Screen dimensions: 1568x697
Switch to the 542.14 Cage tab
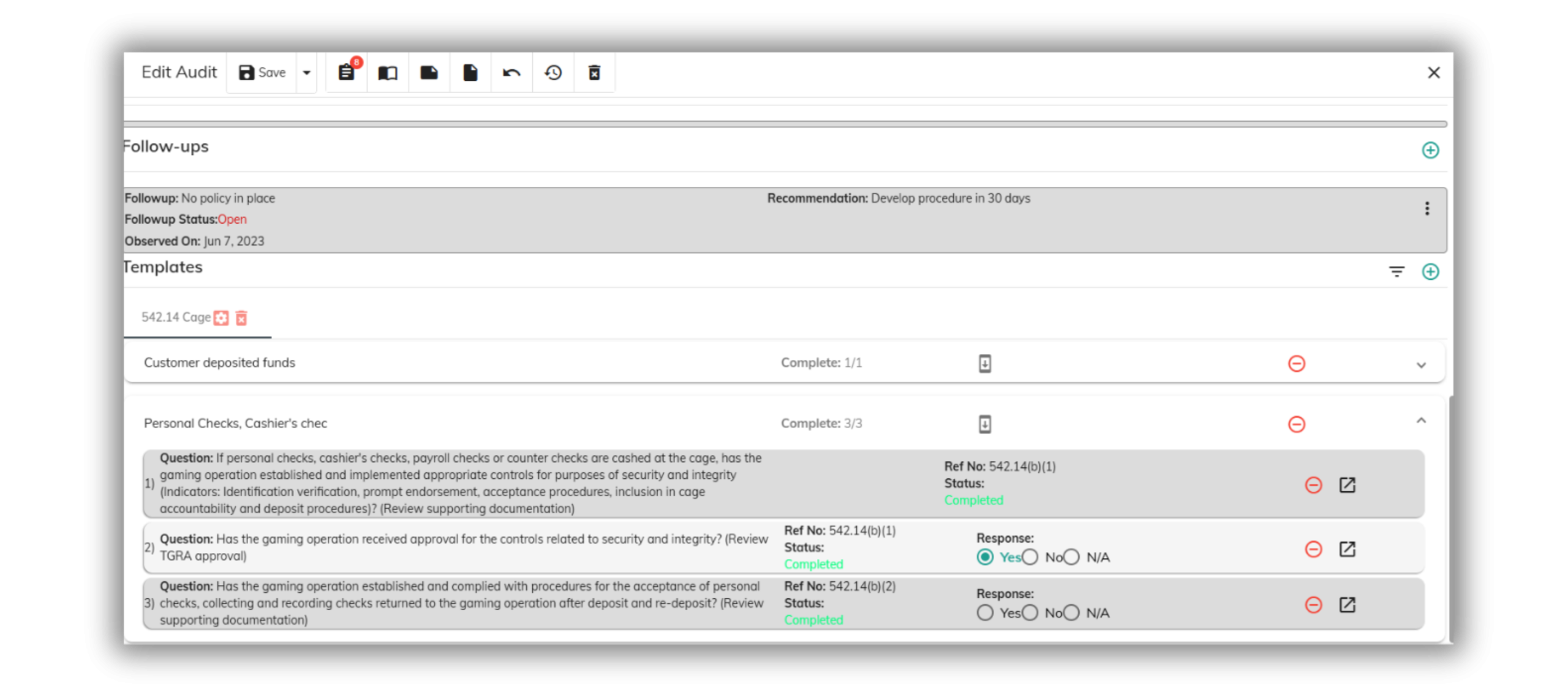click(x=176, y=317)
